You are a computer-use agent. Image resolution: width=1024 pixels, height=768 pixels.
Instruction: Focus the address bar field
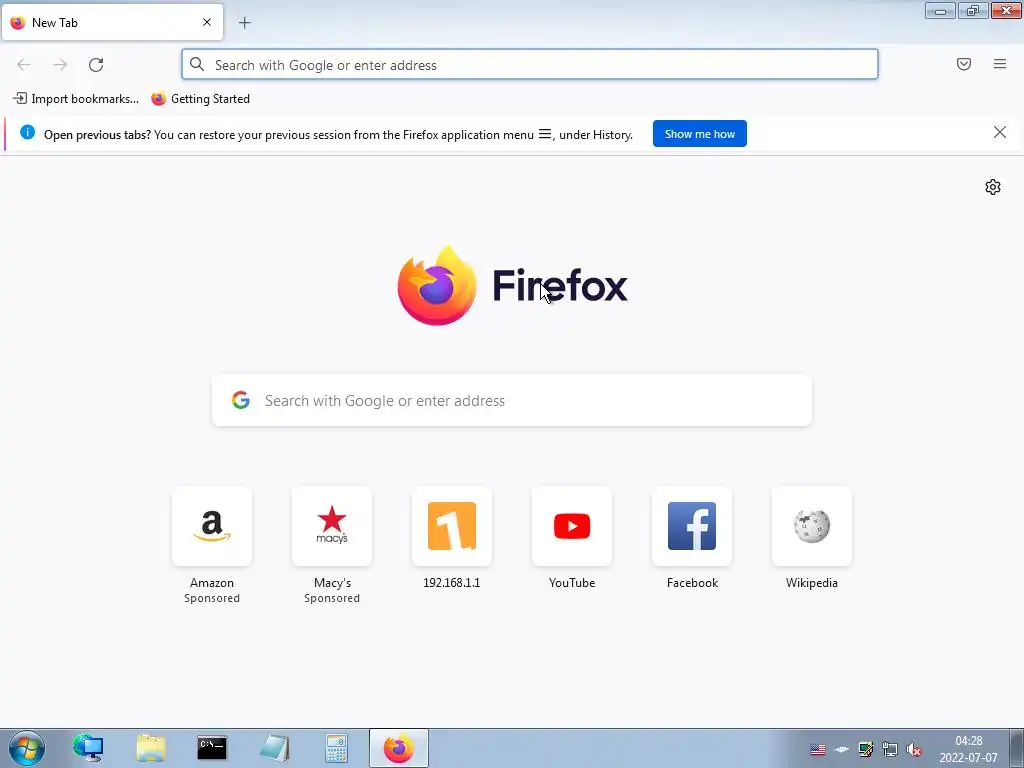(530, 65)
